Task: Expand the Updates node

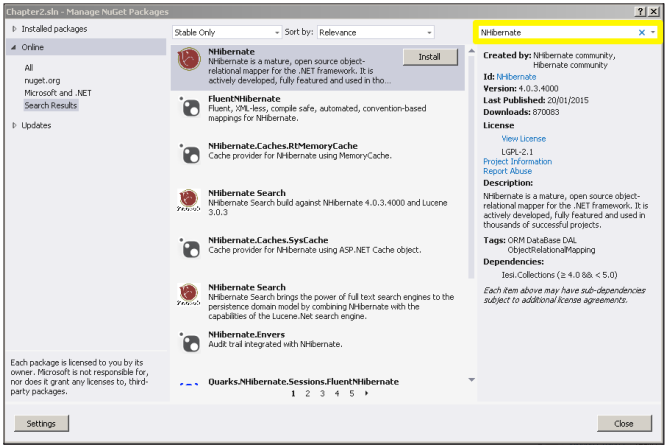Action: pos(14,125)
